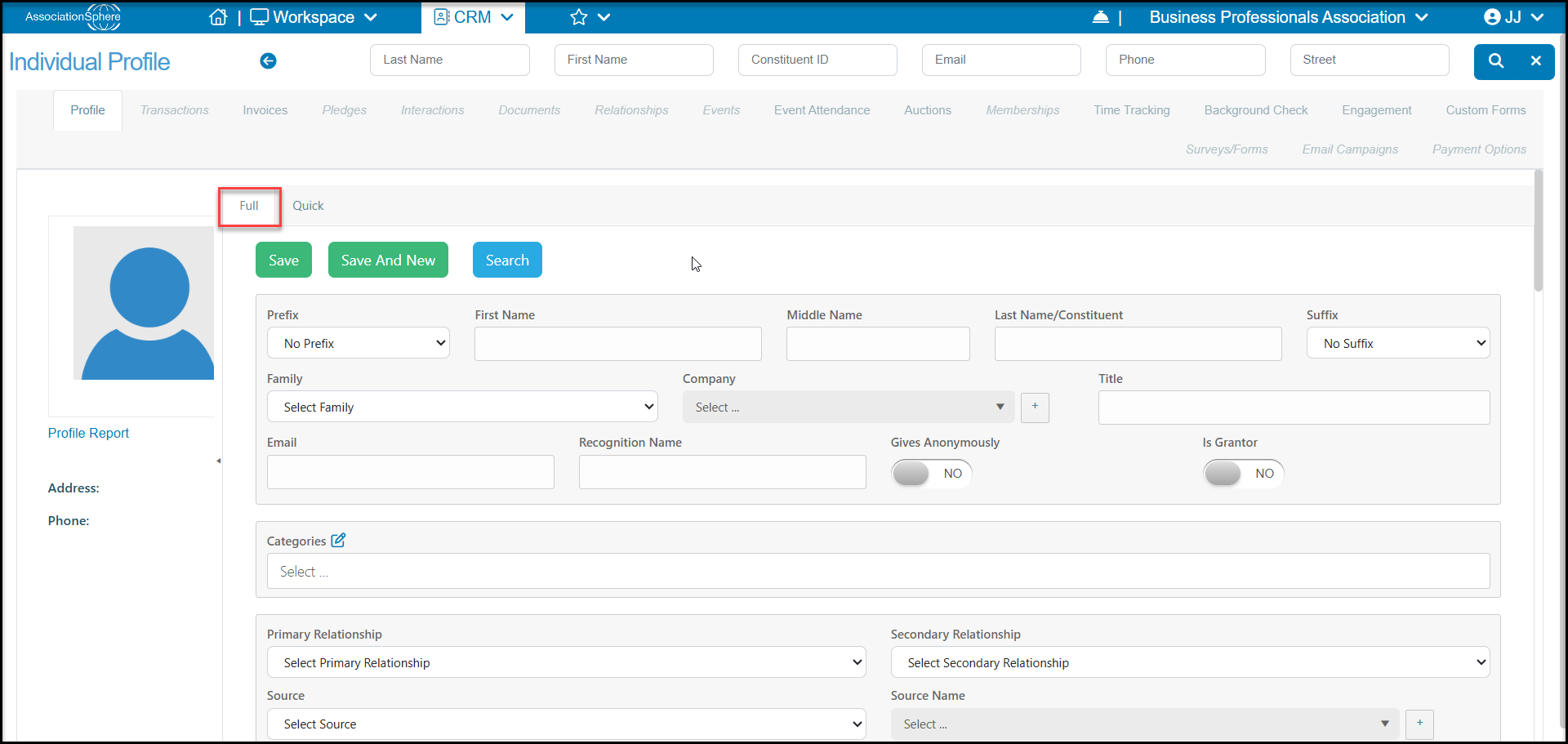Switch to the Quick tab

click(308, 206)
